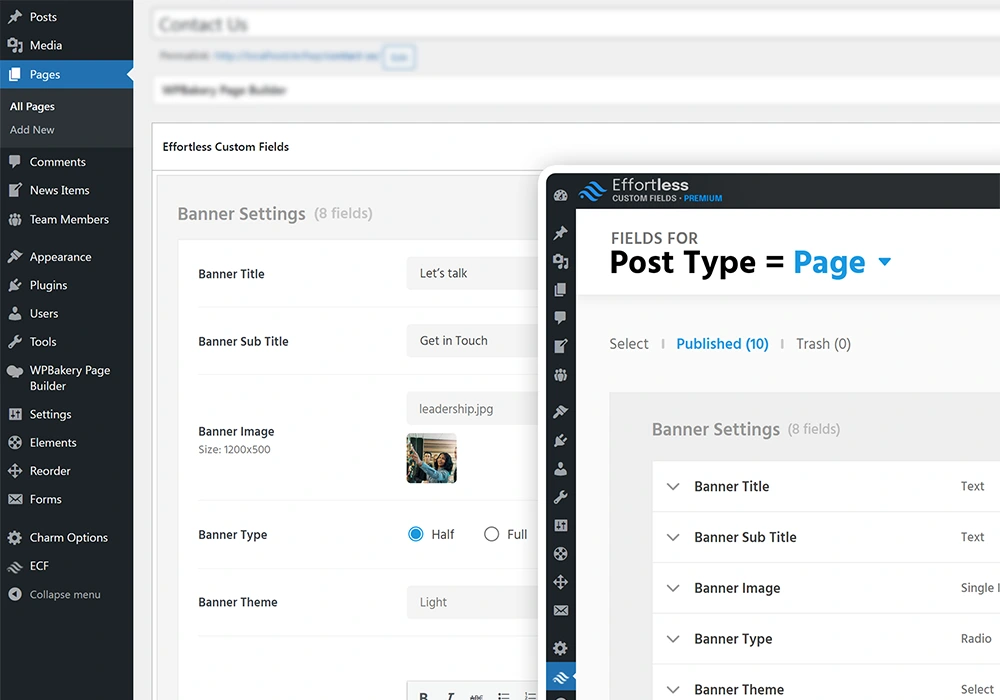Toggle bold formatting in the text editor
The width and height of the screenshot is (1000, 700).
coord(423,694)
